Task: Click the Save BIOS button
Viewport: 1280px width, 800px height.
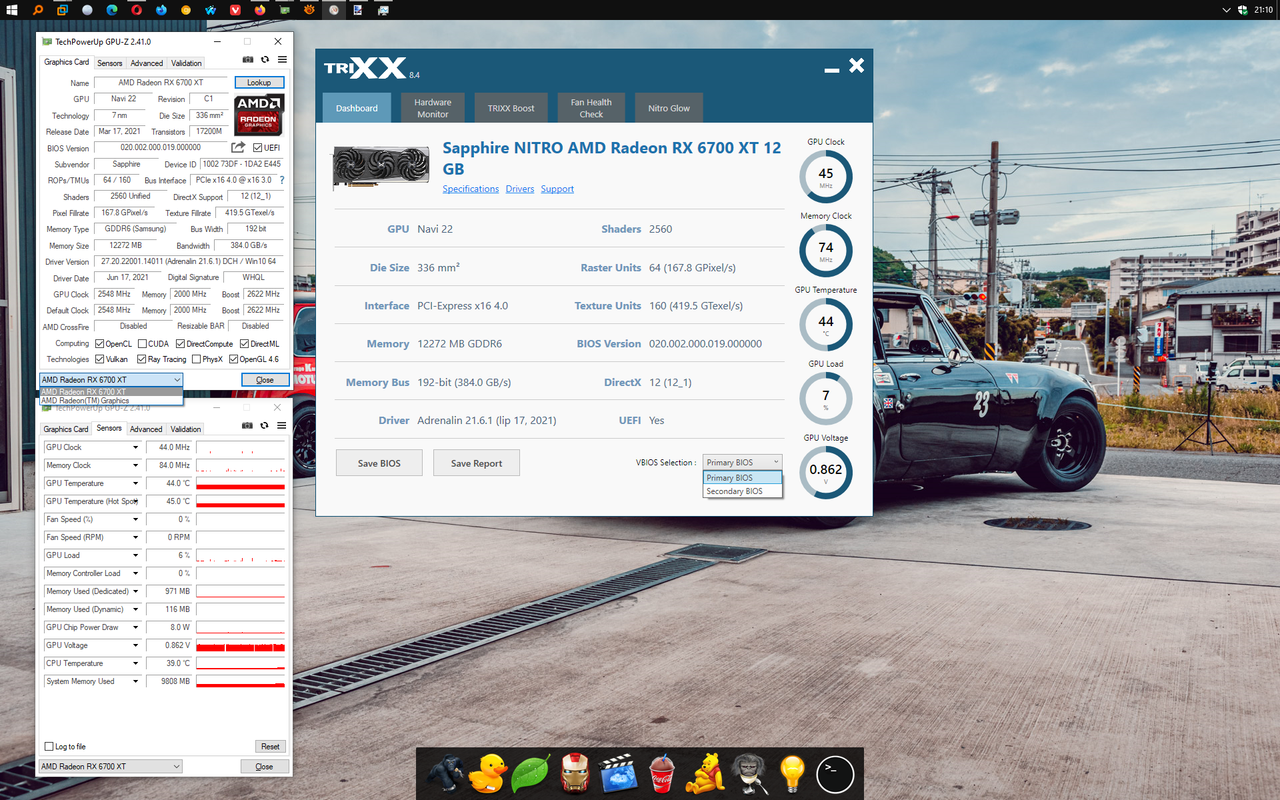Action: click(379, 462)
